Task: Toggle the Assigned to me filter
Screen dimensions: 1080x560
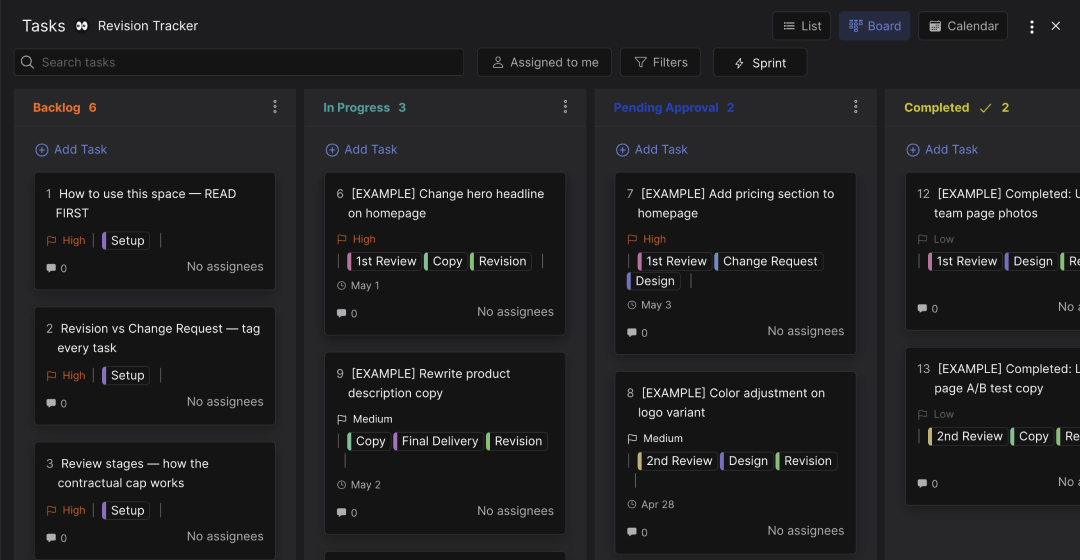Action: [x=544, y=63]
